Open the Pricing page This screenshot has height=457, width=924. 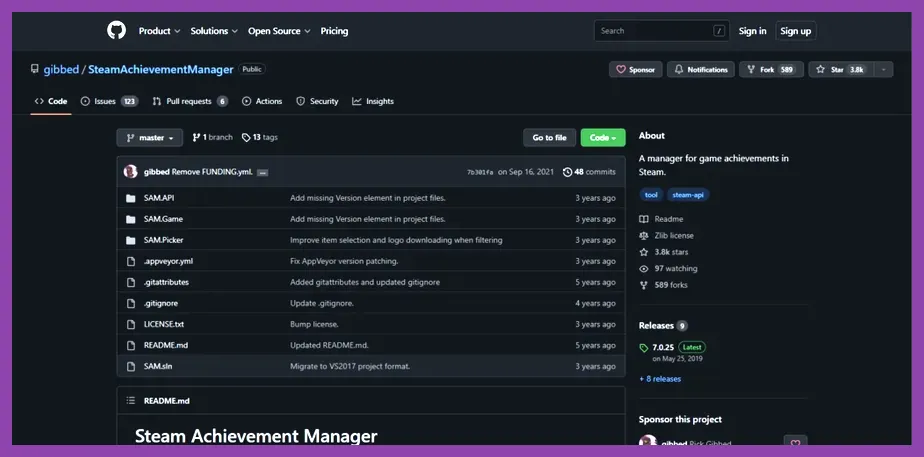(x=334, y=31)
